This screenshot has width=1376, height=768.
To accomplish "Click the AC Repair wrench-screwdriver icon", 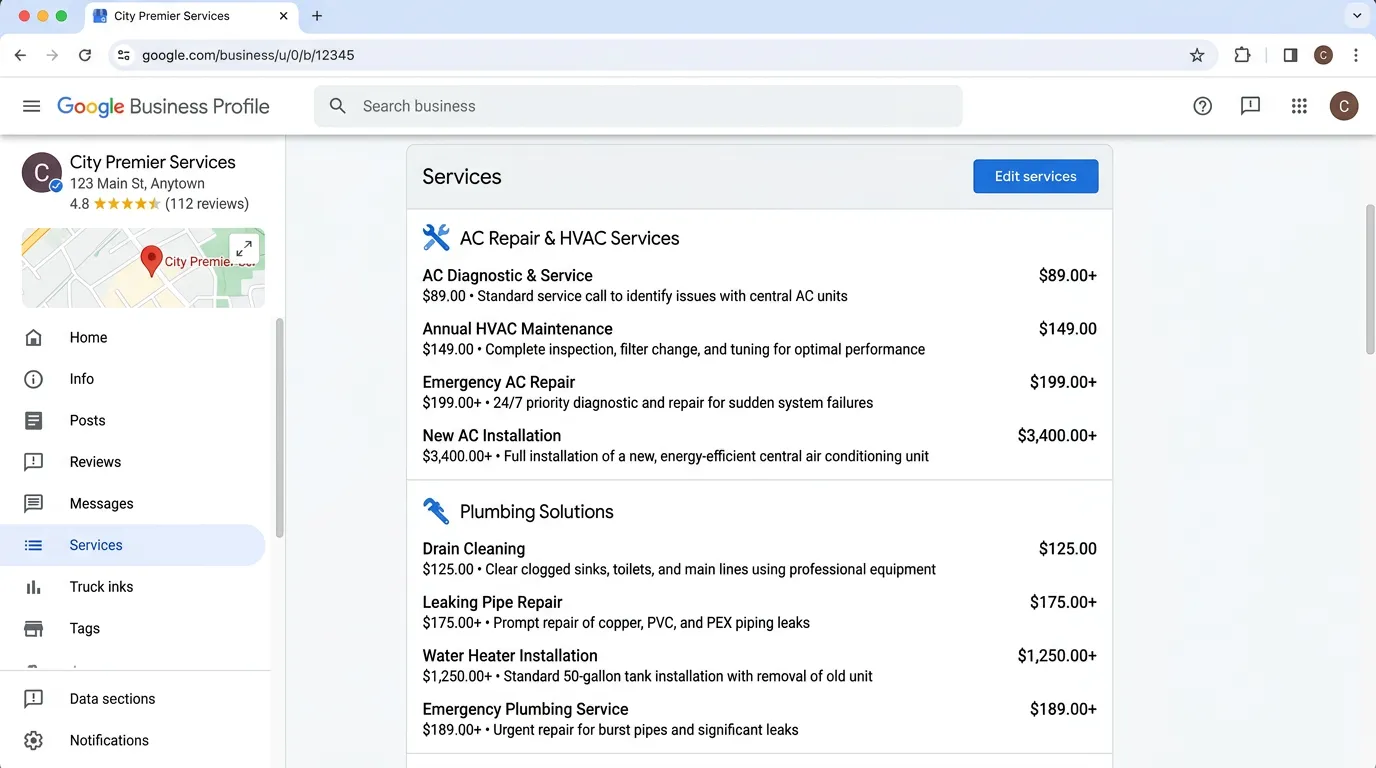I will point(436,238).
